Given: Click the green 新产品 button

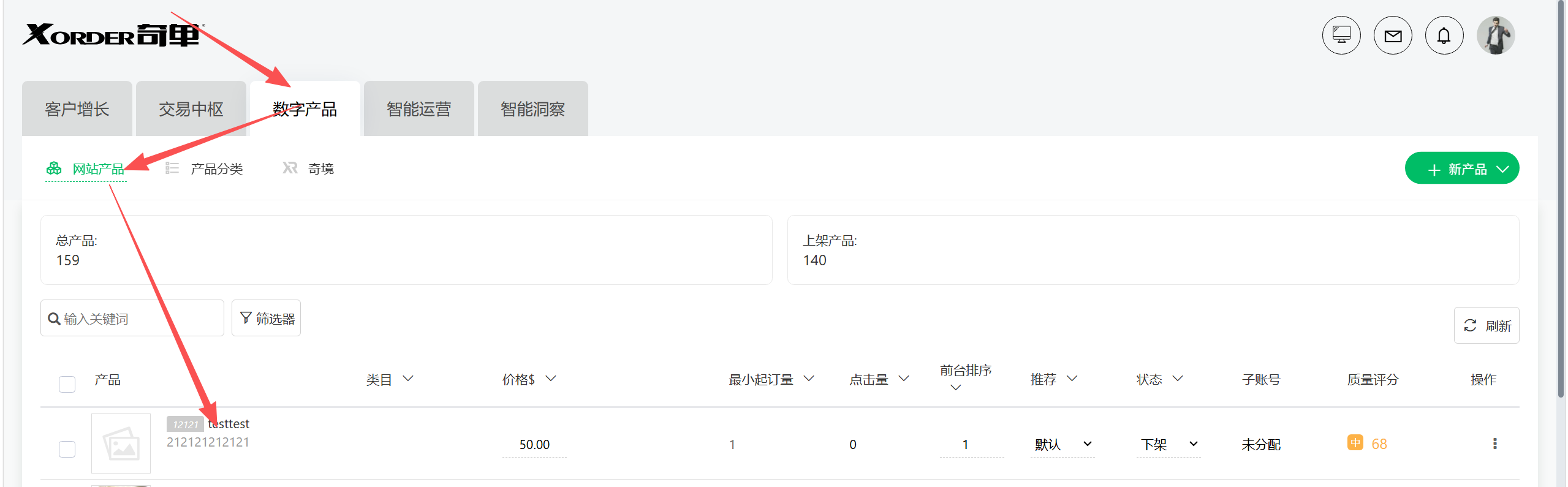Looking at the screenshot, I should (1461, 168).
